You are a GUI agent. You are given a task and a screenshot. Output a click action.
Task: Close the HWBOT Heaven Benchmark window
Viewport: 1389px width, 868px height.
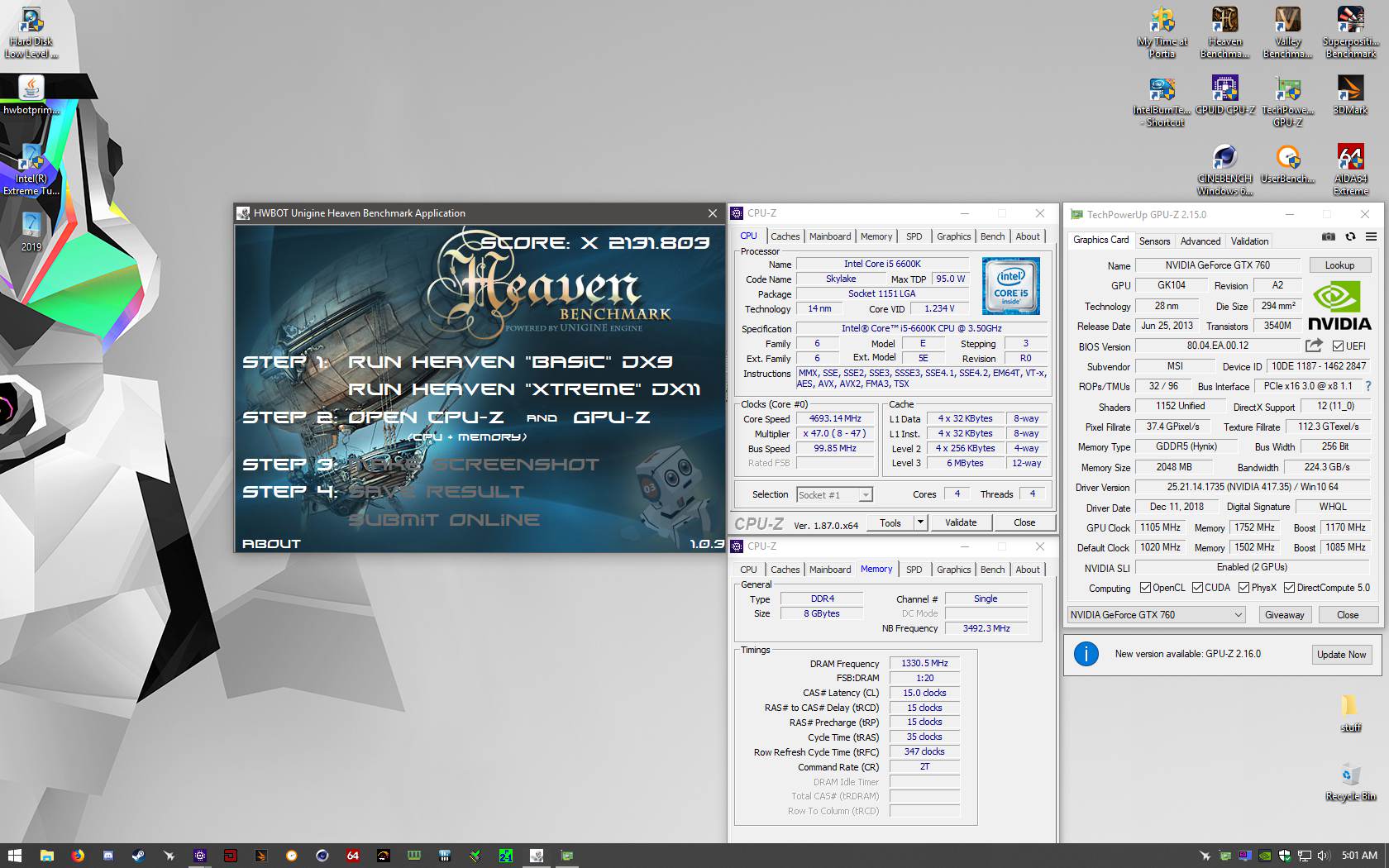point(713,213)
